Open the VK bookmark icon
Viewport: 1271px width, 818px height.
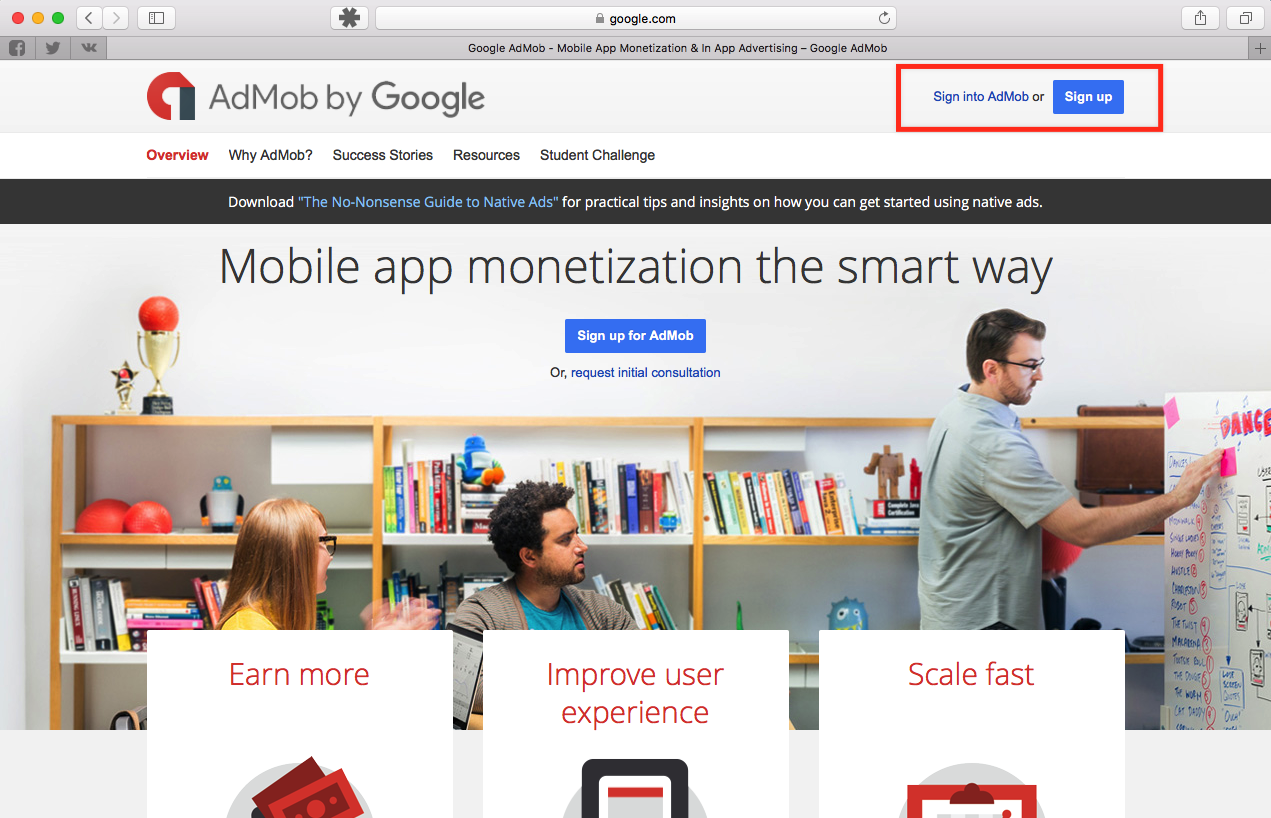click(x=89, y=48)
